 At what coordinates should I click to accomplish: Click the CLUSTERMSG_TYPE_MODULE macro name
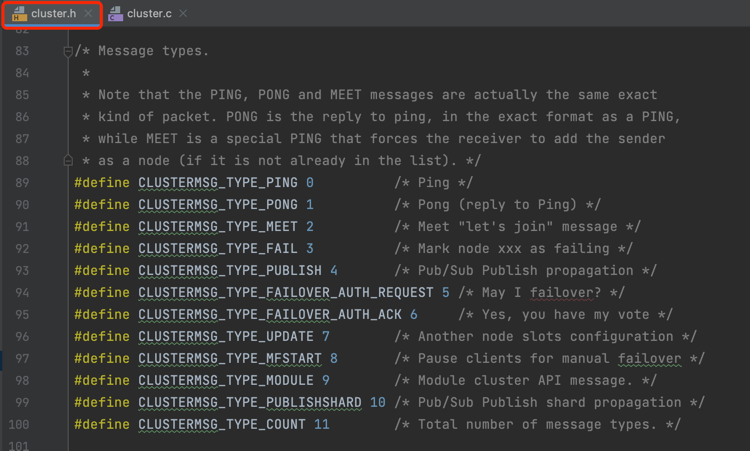pos(226,381)
